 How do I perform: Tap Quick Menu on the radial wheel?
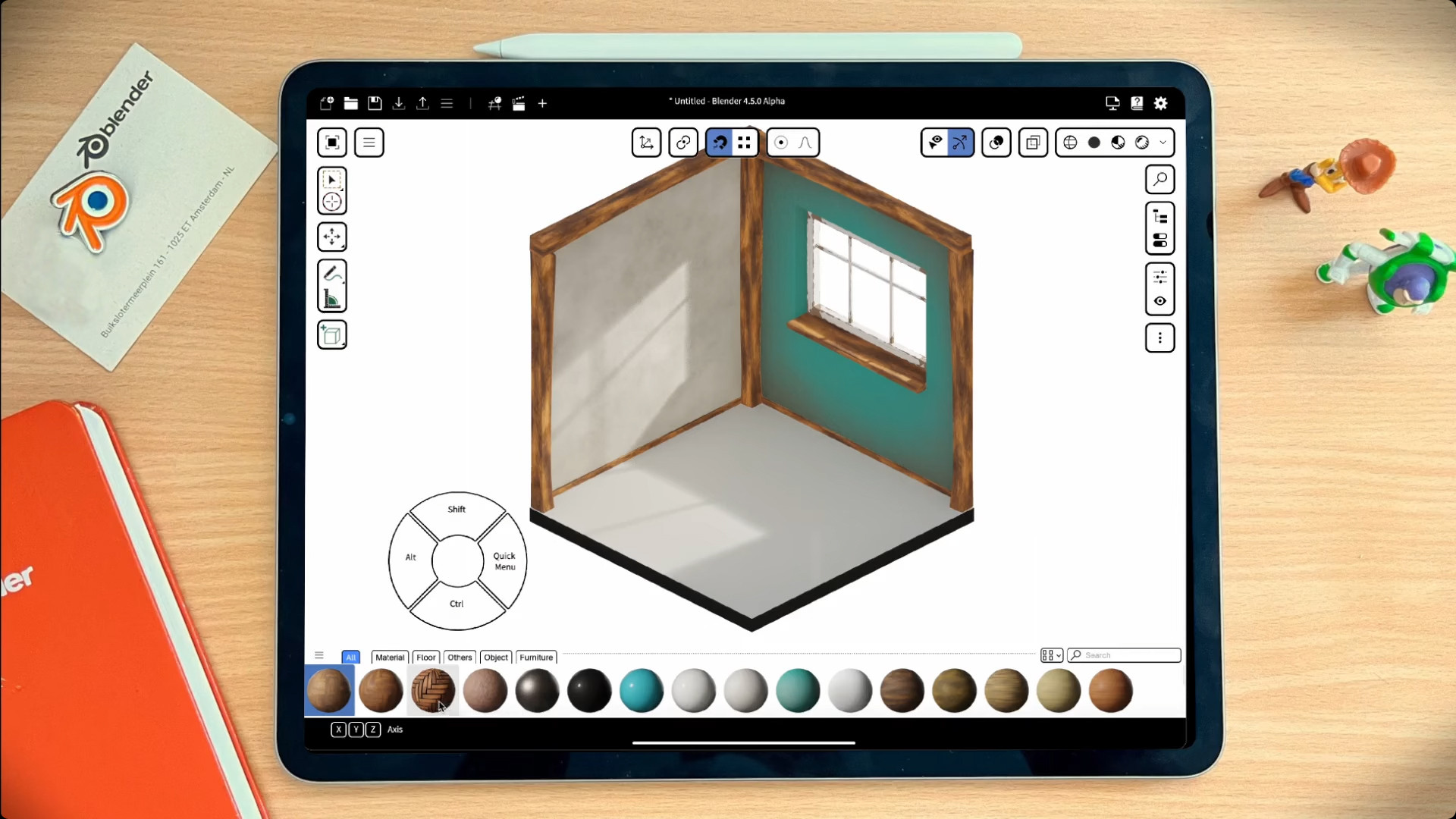504,561
